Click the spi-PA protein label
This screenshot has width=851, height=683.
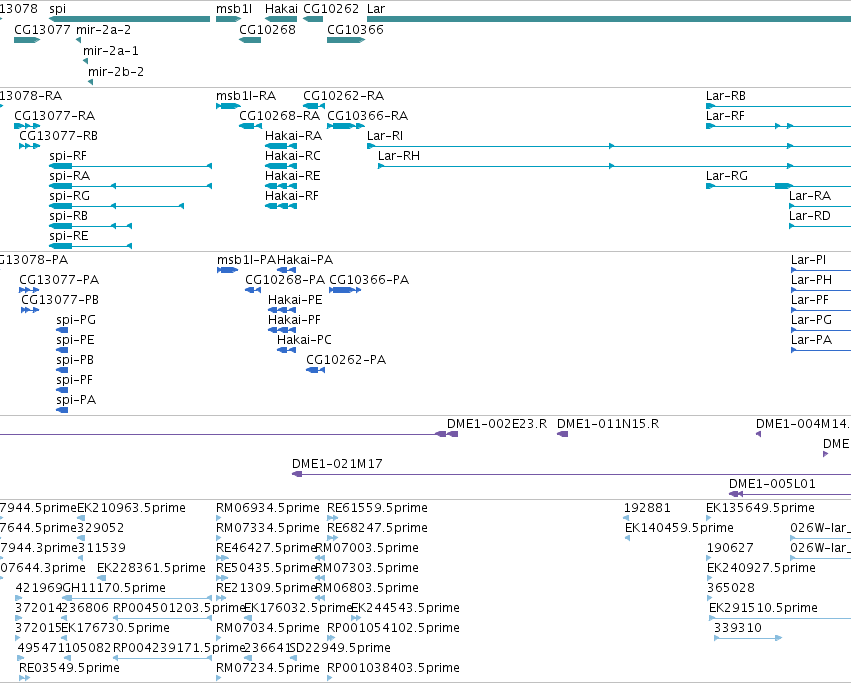76,400
